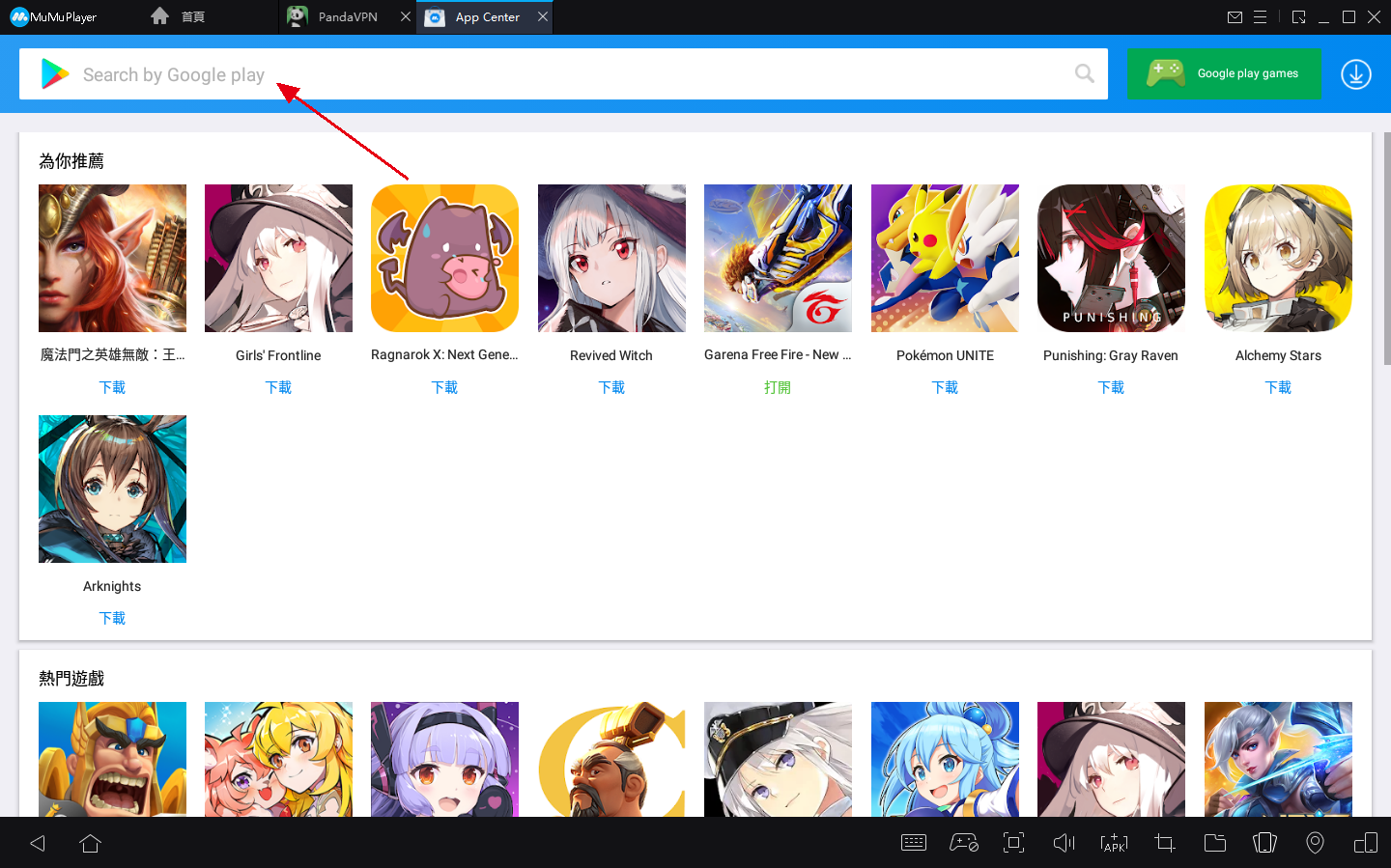The image size is (1391, 868).
Task: Download Arknights via 下載 link
Action: tap(112, 618)
